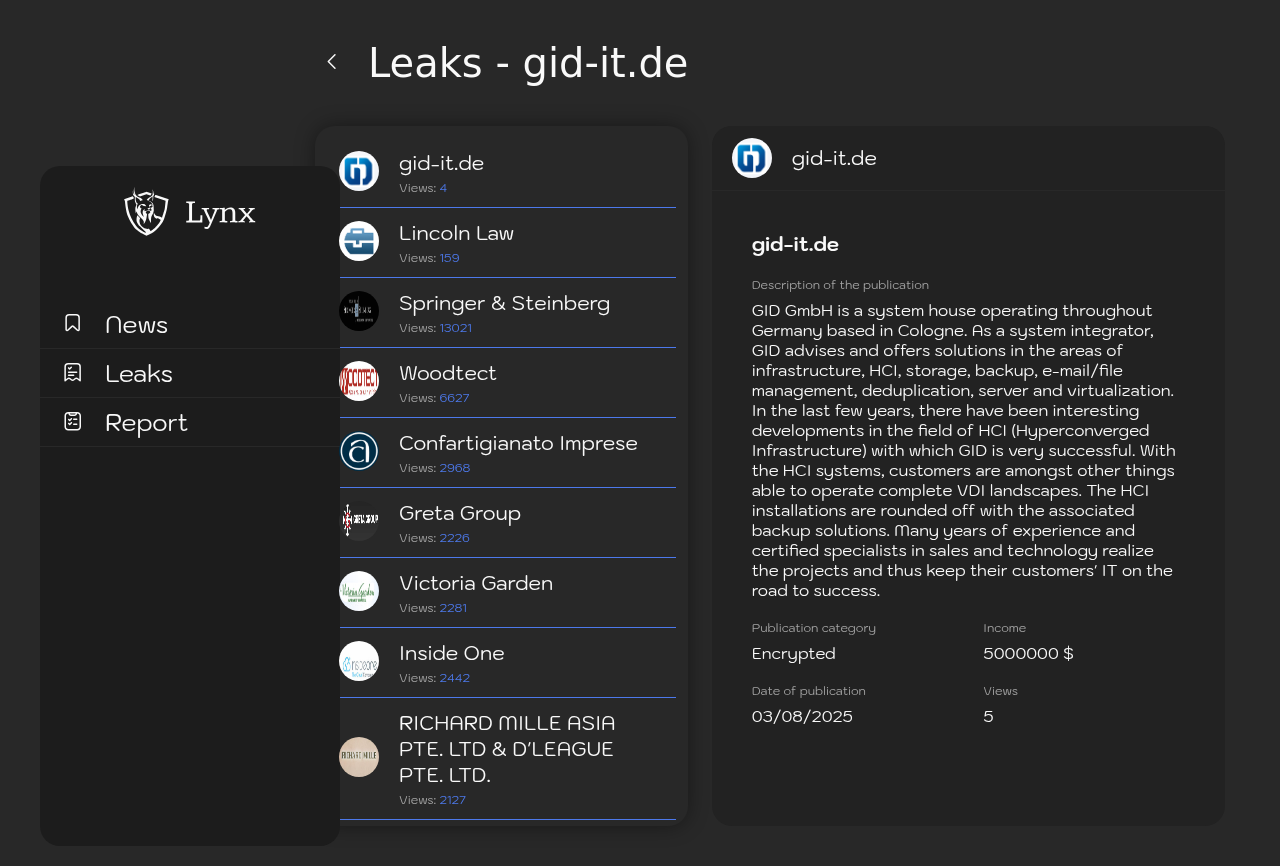
Task: Click the Description of the publication label
Action: point(840,285)
